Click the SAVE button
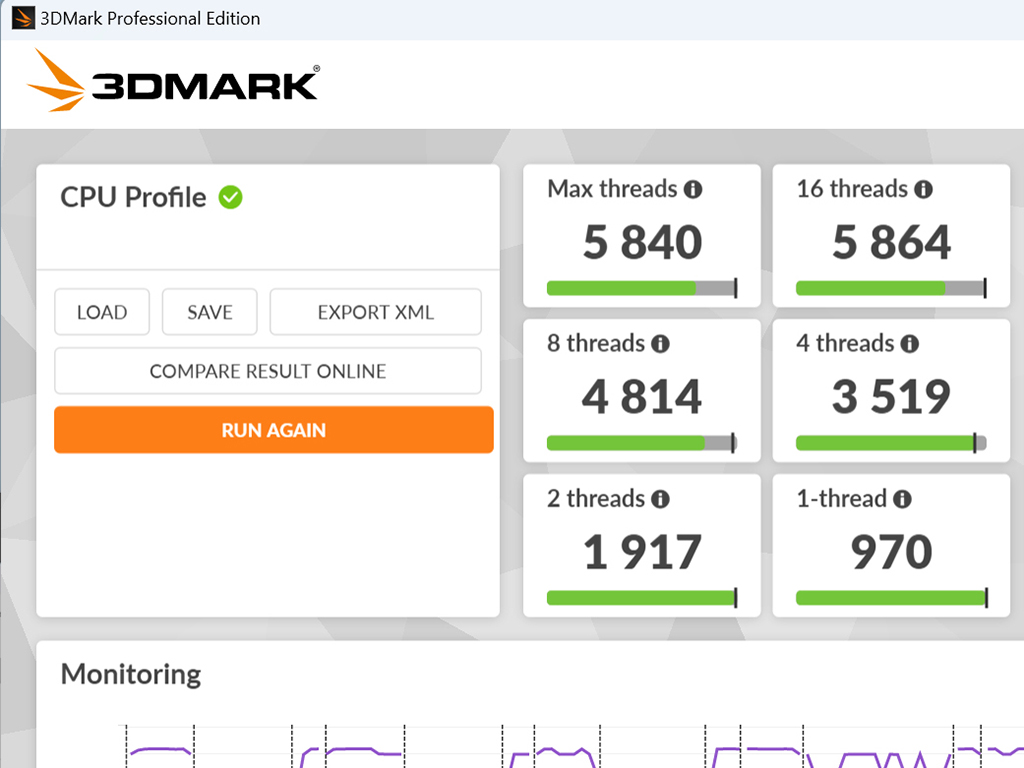 210,312
